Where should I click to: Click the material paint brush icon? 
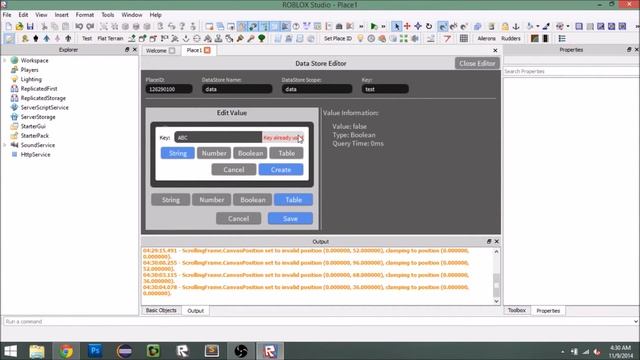[x=546, y=27]
